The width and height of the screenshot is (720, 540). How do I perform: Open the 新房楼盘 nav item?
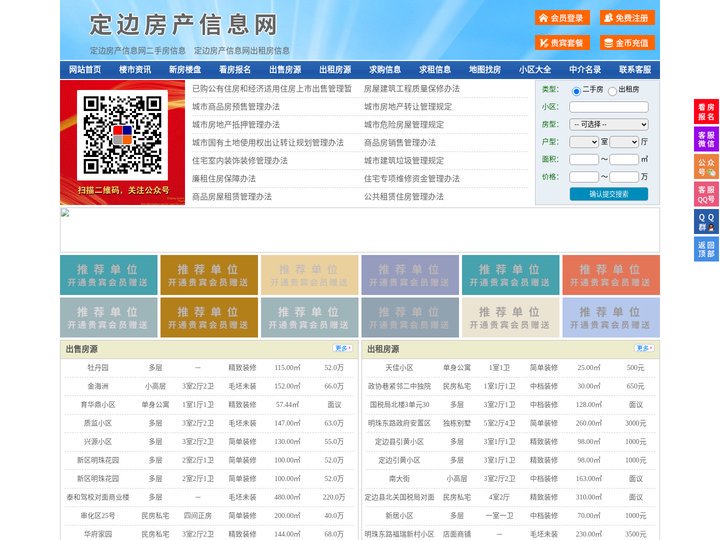(185, 70)
